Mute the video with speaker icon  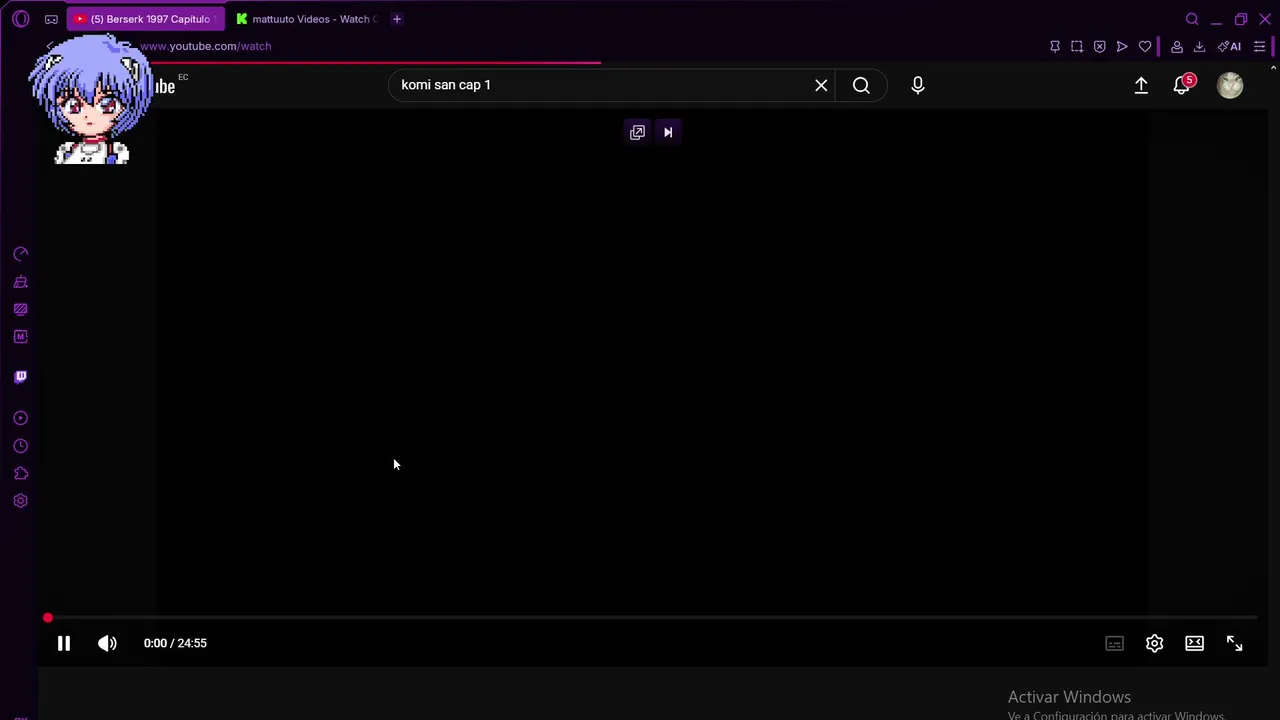pos(107,643)
